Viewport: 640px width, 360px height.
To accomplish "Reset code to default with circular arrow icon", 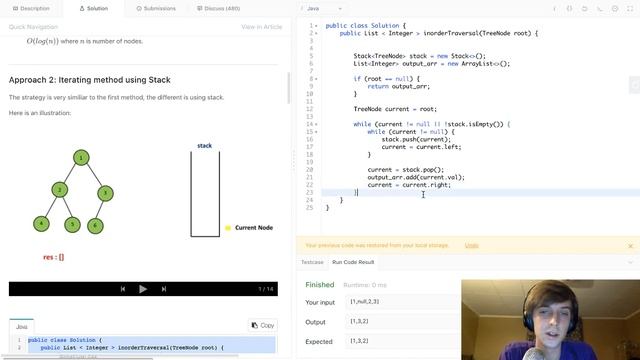I will pyautogui.click(x=584, y=9).
